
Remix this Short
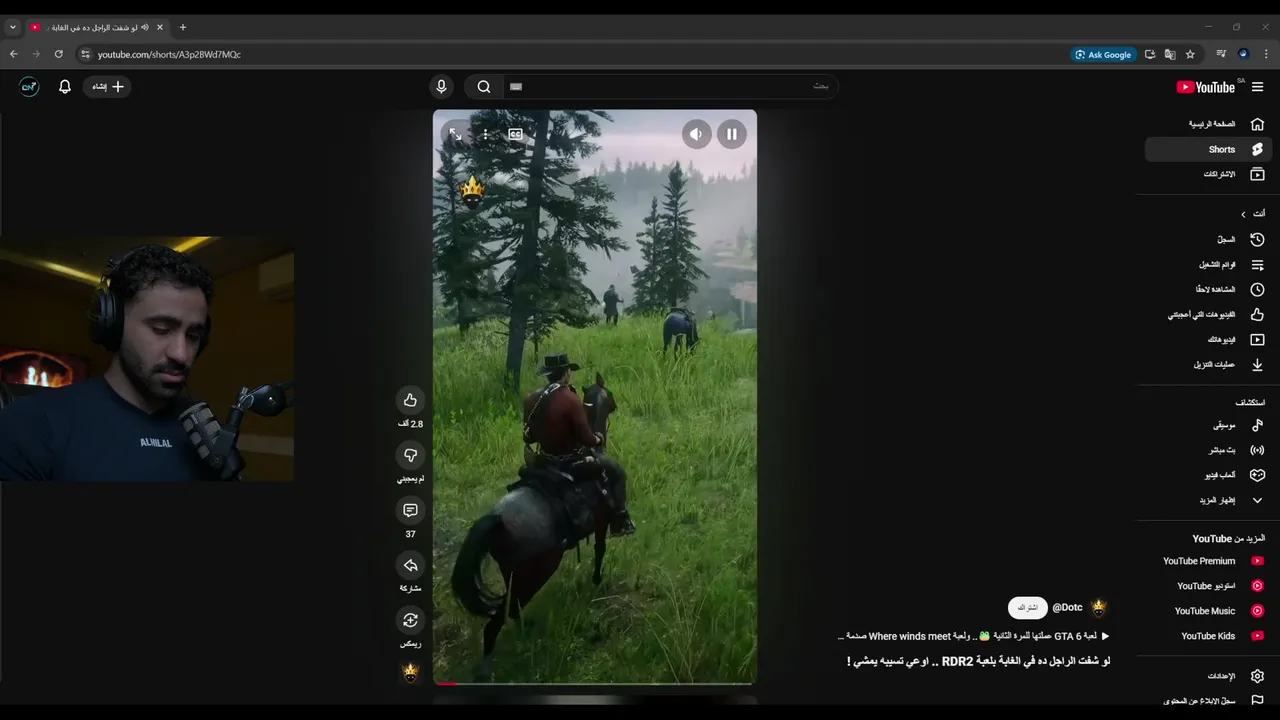[x=410, y=620]
